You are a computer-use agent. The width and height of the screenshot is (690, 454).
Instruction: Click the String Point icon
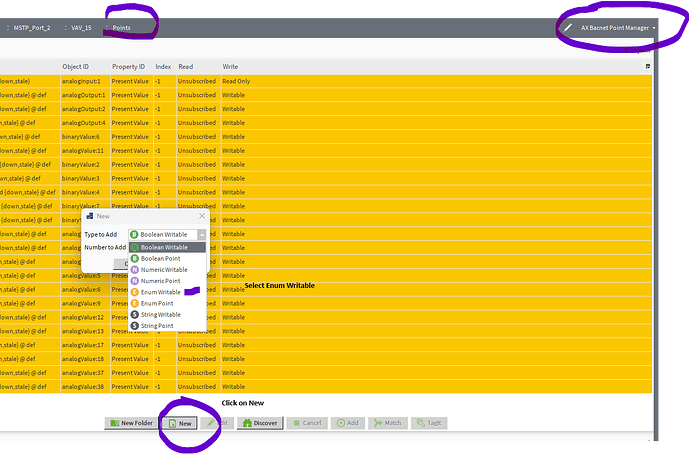(x=135, y=326)
